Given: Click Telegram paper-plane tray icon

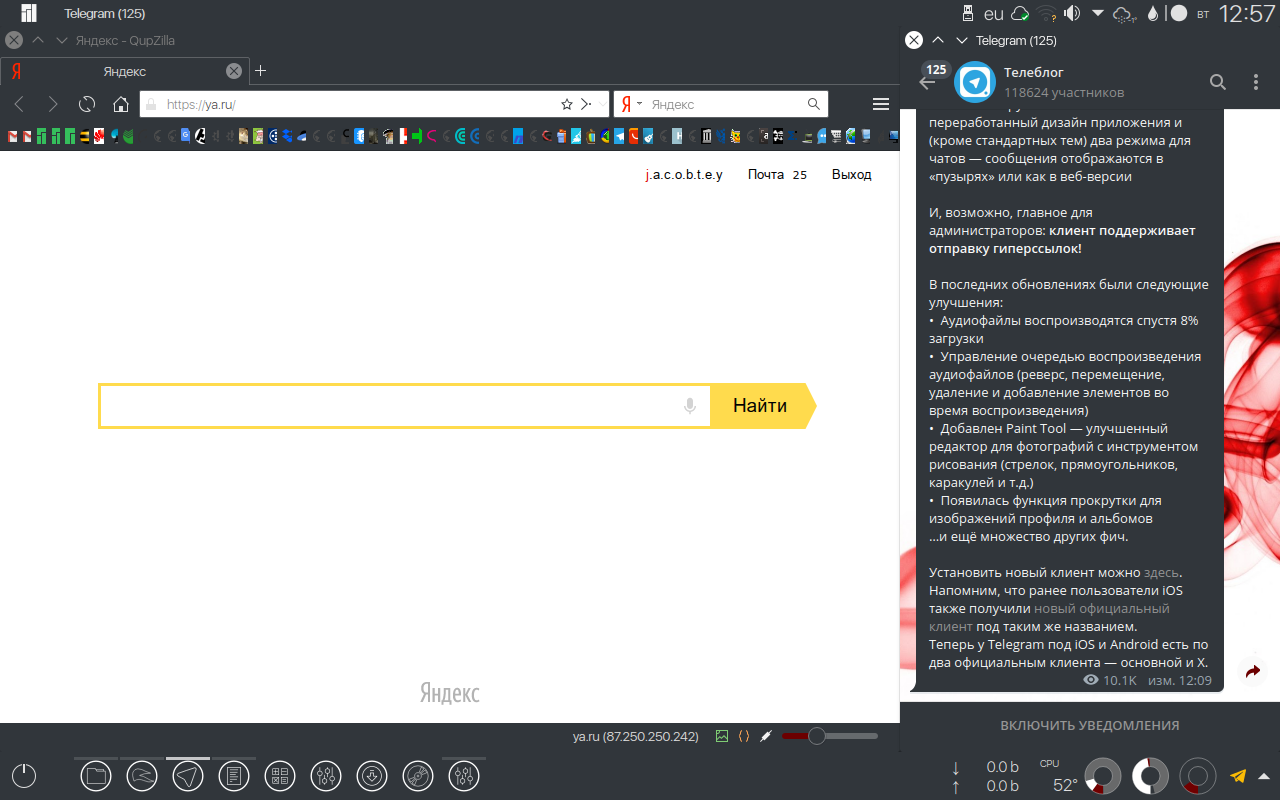Looking at the screenshot, I should point(1238,775).
